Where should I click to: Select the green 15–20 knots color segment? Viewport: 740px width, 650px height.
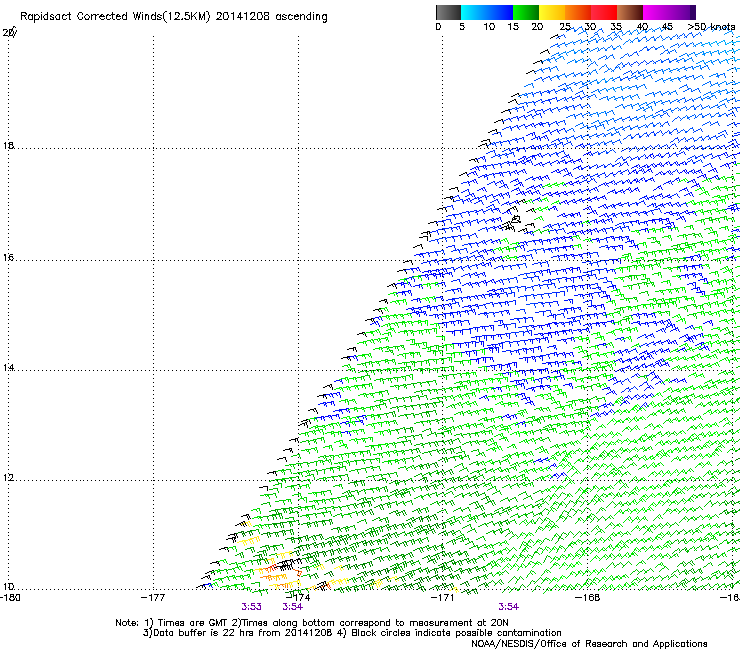click(x=526, y=12)
